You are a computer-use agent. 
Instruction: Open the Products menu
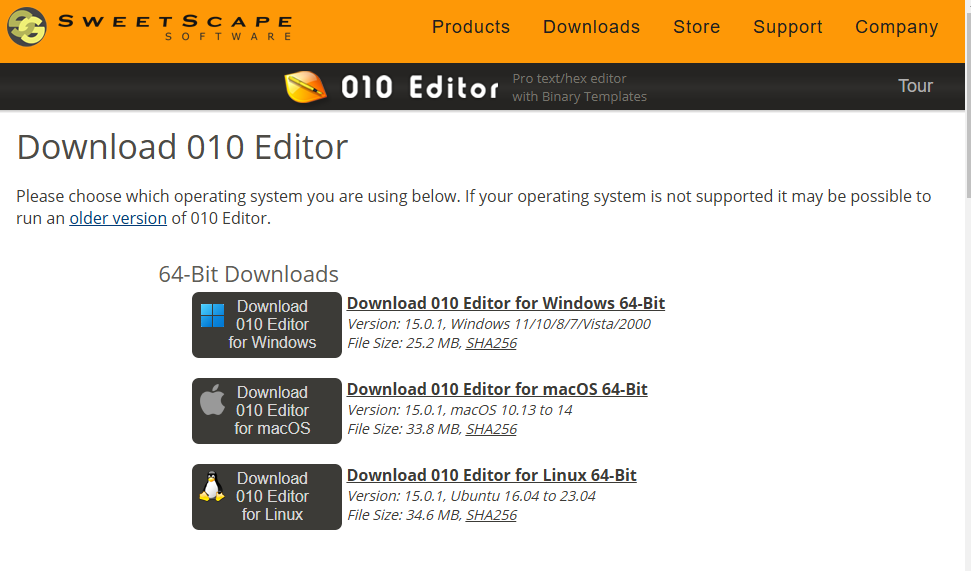471,27
